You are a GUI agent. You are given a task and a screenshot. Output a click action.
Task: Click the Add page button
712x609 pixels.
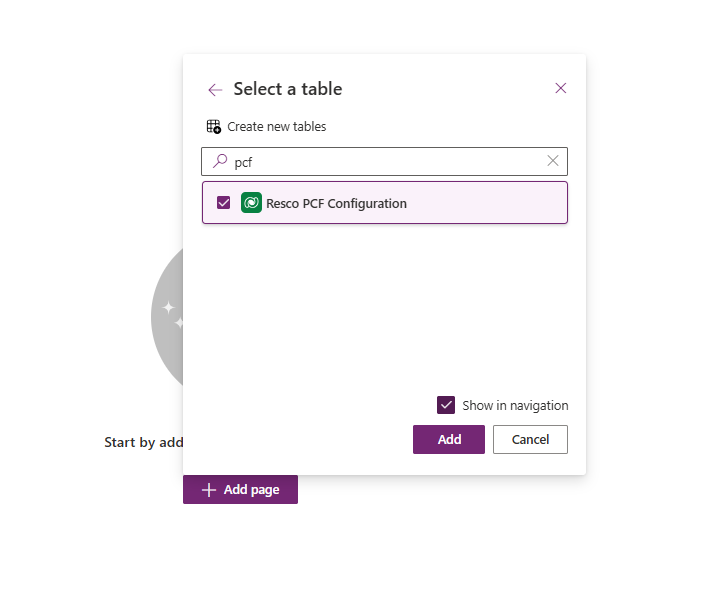click(240, 490)
